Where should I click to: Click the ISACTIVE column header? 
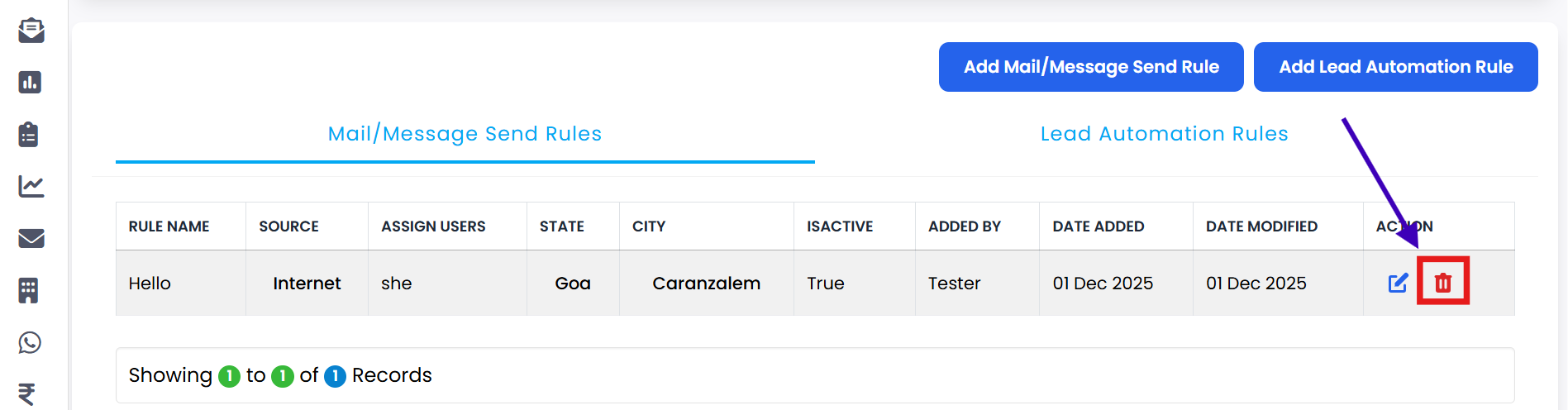coord(840,226)
